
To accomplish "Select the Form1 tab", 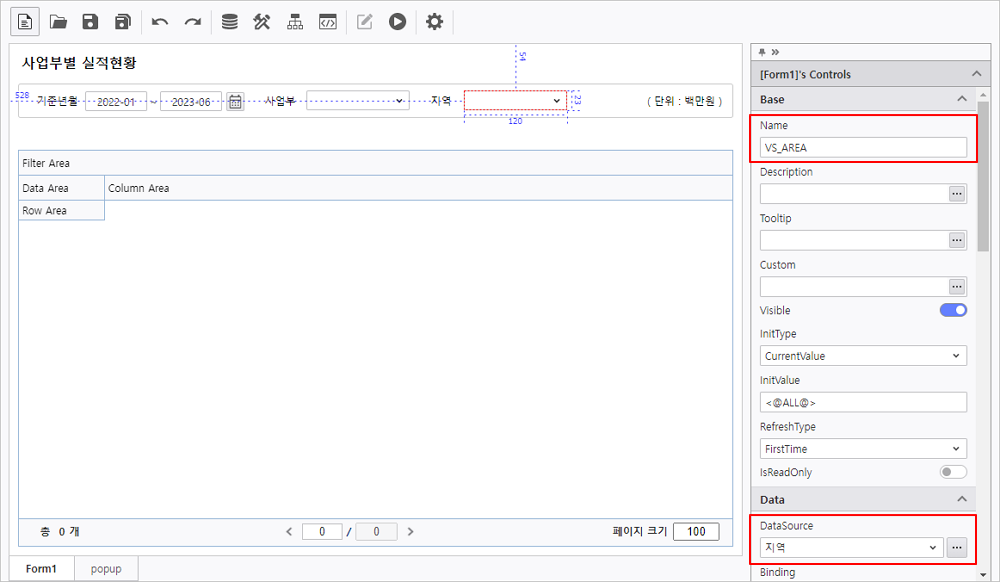I will pyautogui.click(x=41, y=569).
